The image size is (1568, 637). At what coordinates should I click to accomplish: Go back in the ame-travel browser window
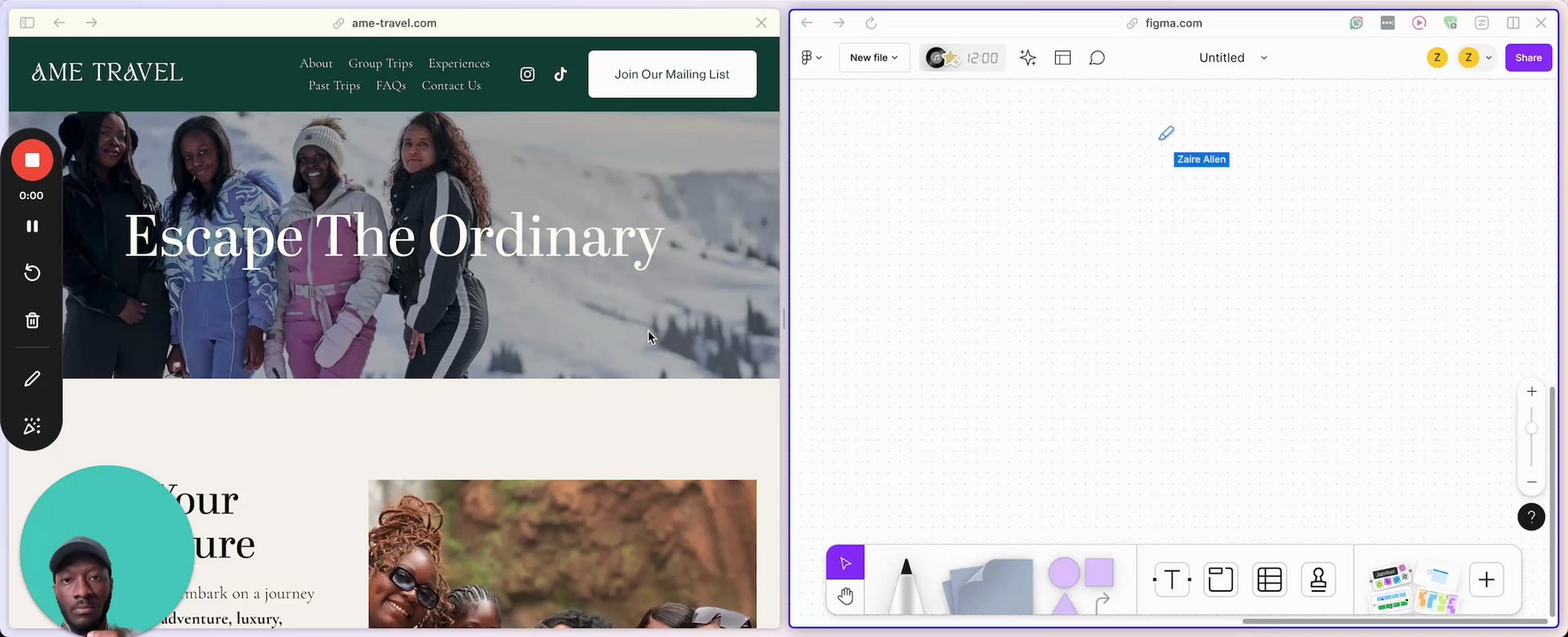coord(59,23)
